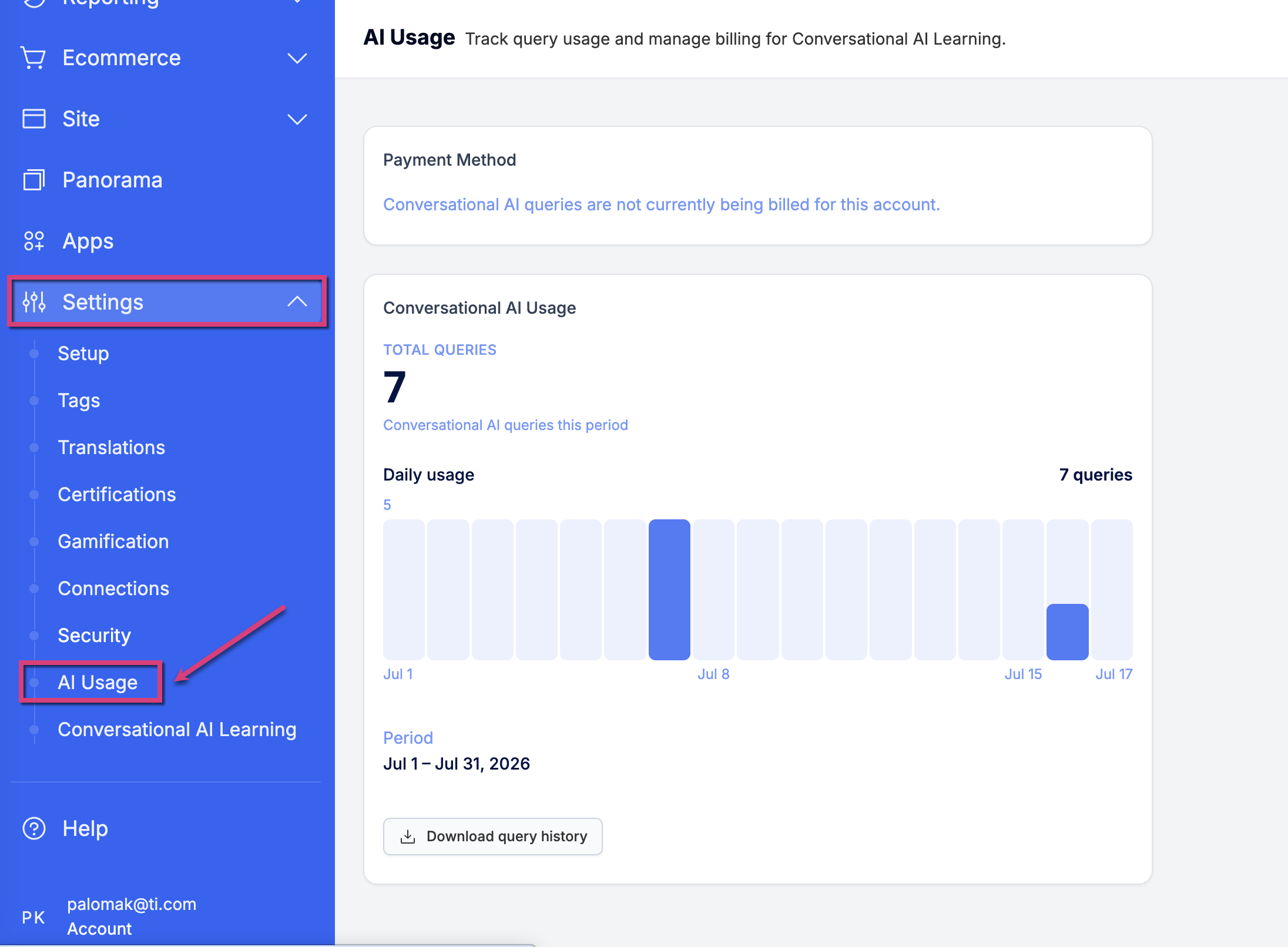1288x947 pixels.
Task: Open the Help menu item
Action: coord(85,828)
